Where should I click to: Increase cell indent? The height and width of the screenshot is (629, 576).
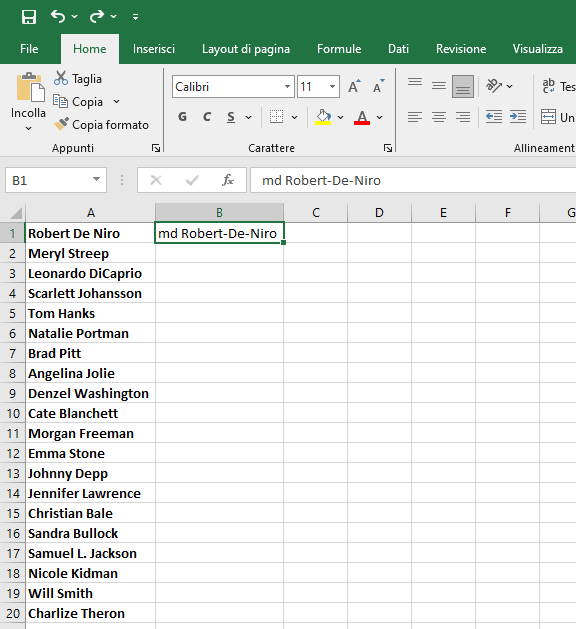[x=518, y=117]
